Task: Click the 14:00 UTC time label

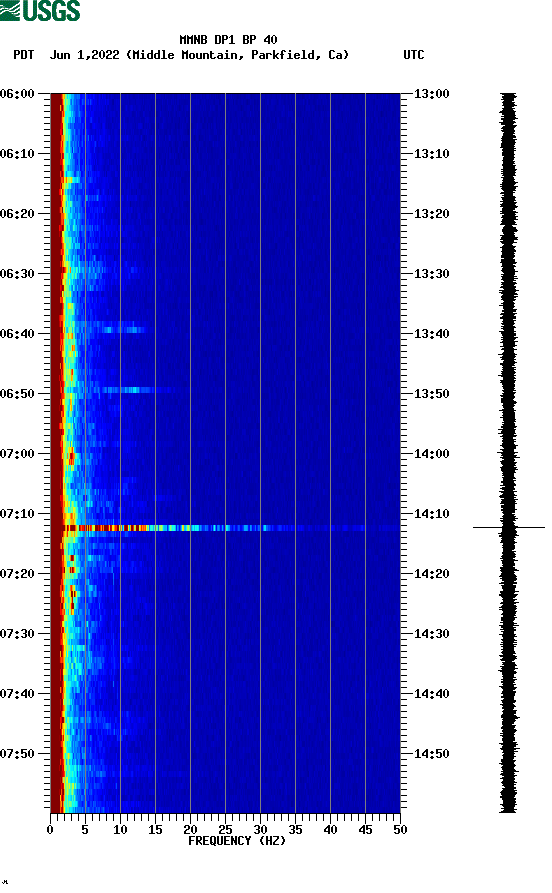Action: 431,453
